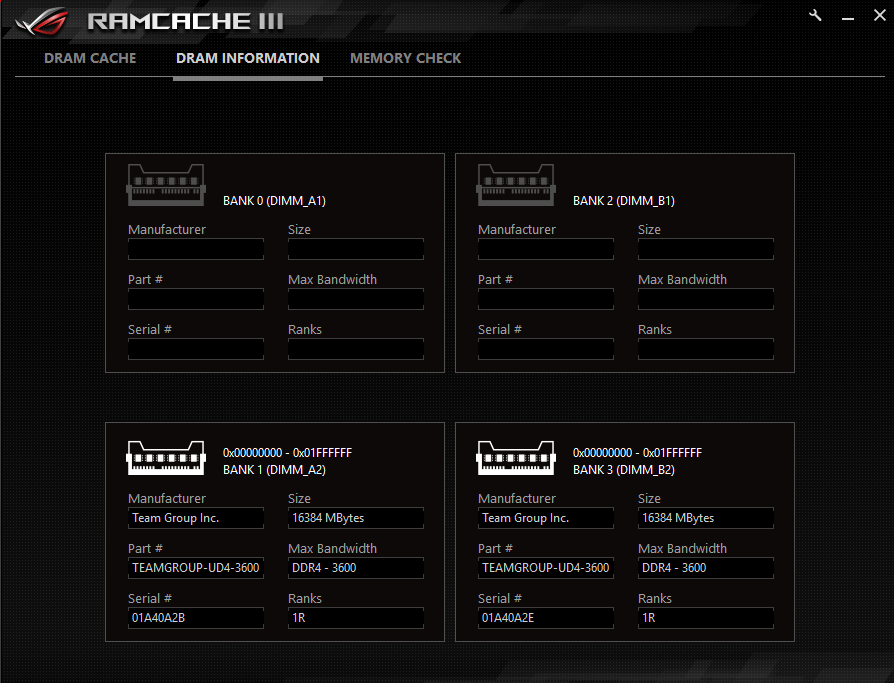The image size is (894, 683).
Task: Click the BANK 3 (DIMM_B2) label
Action: (624, 470)
